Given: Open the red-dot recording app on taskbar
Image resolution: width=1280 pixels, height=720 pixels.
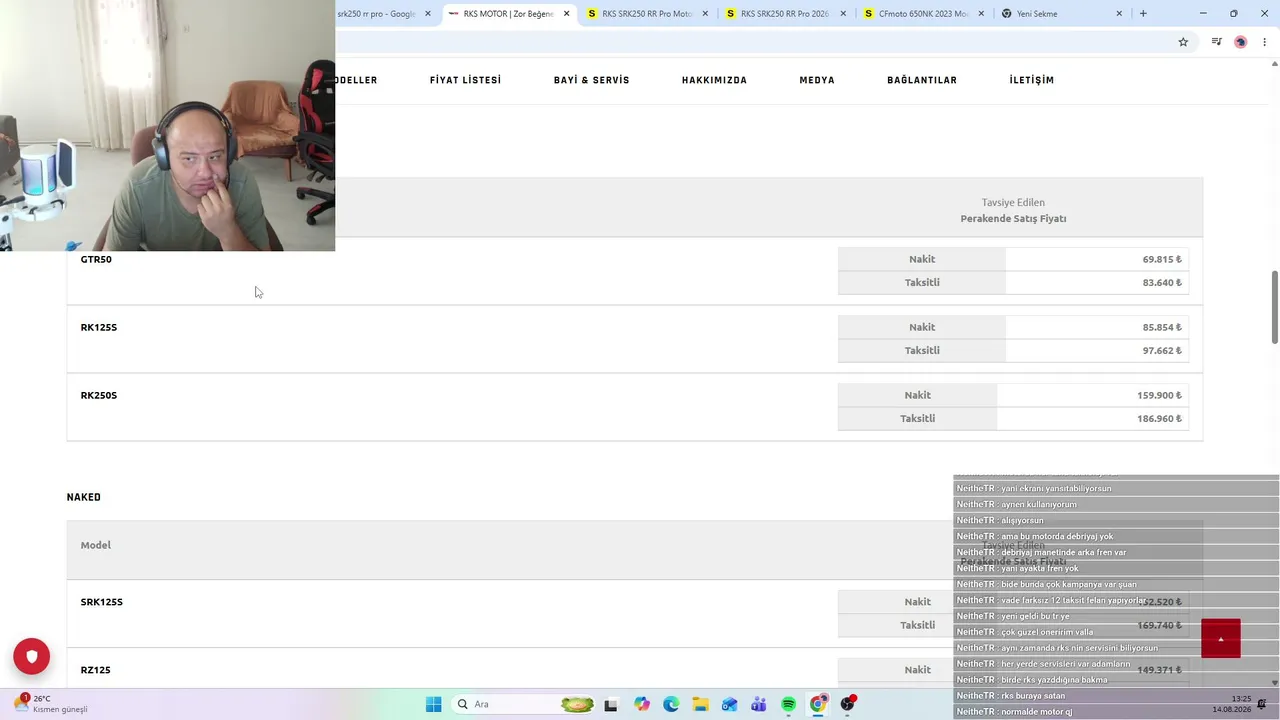Looking at the screenshot, I should coord(848,704).
